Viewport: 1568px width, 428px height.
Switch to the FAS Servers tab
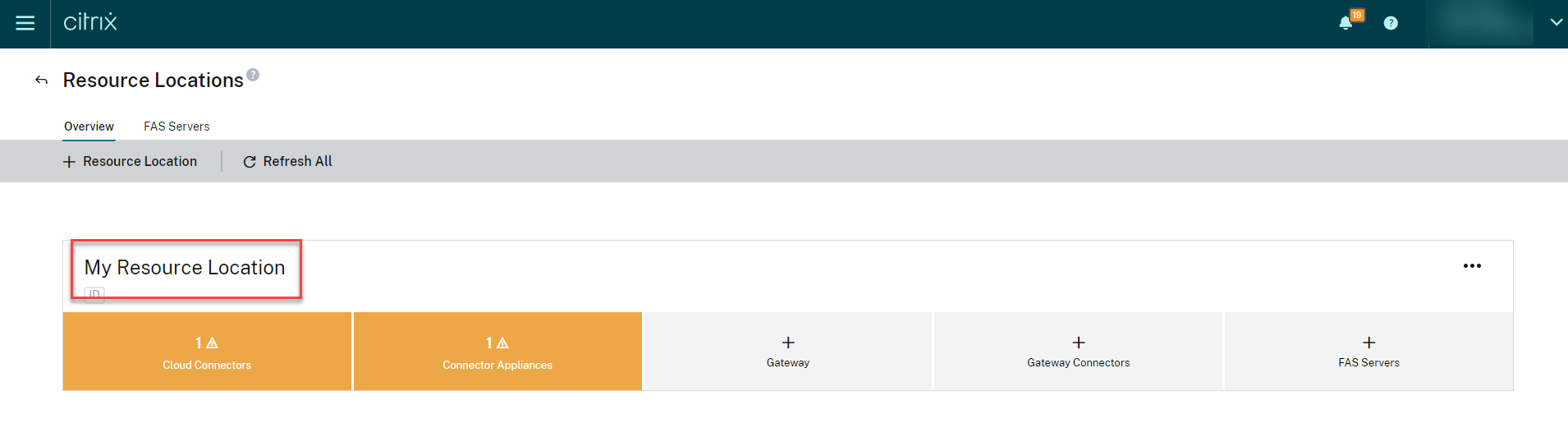tap(177, 127)
